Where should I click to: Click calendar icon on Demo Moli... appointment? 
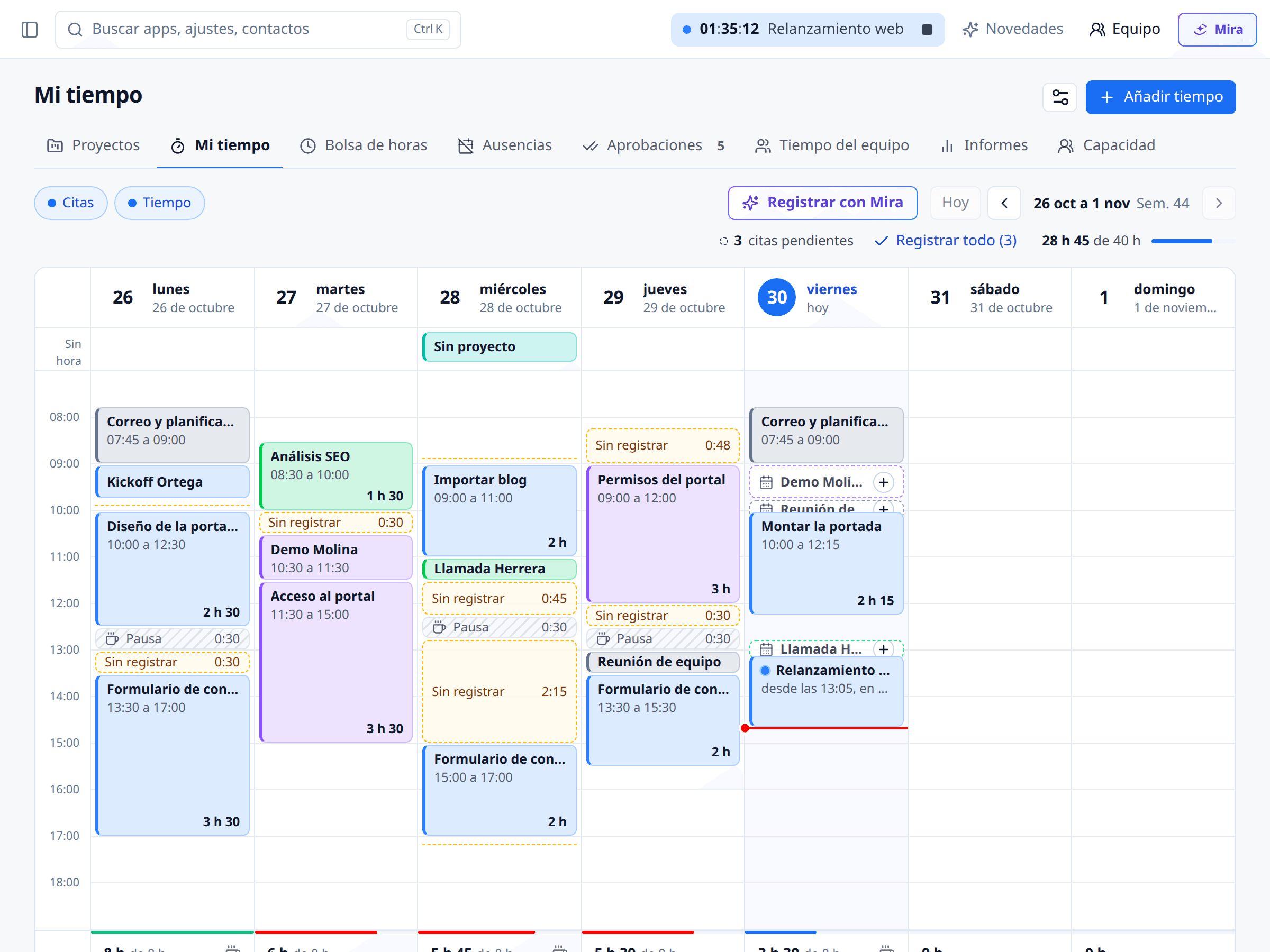(766, 482)
